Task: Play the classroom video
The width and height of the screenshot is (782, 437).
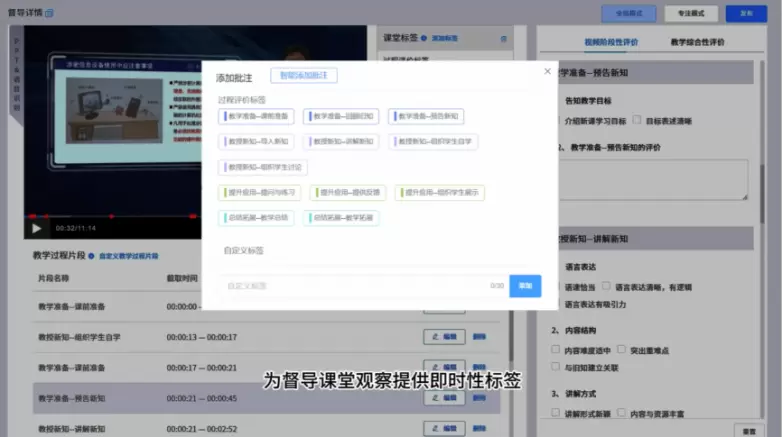Action: pos(38,228)
